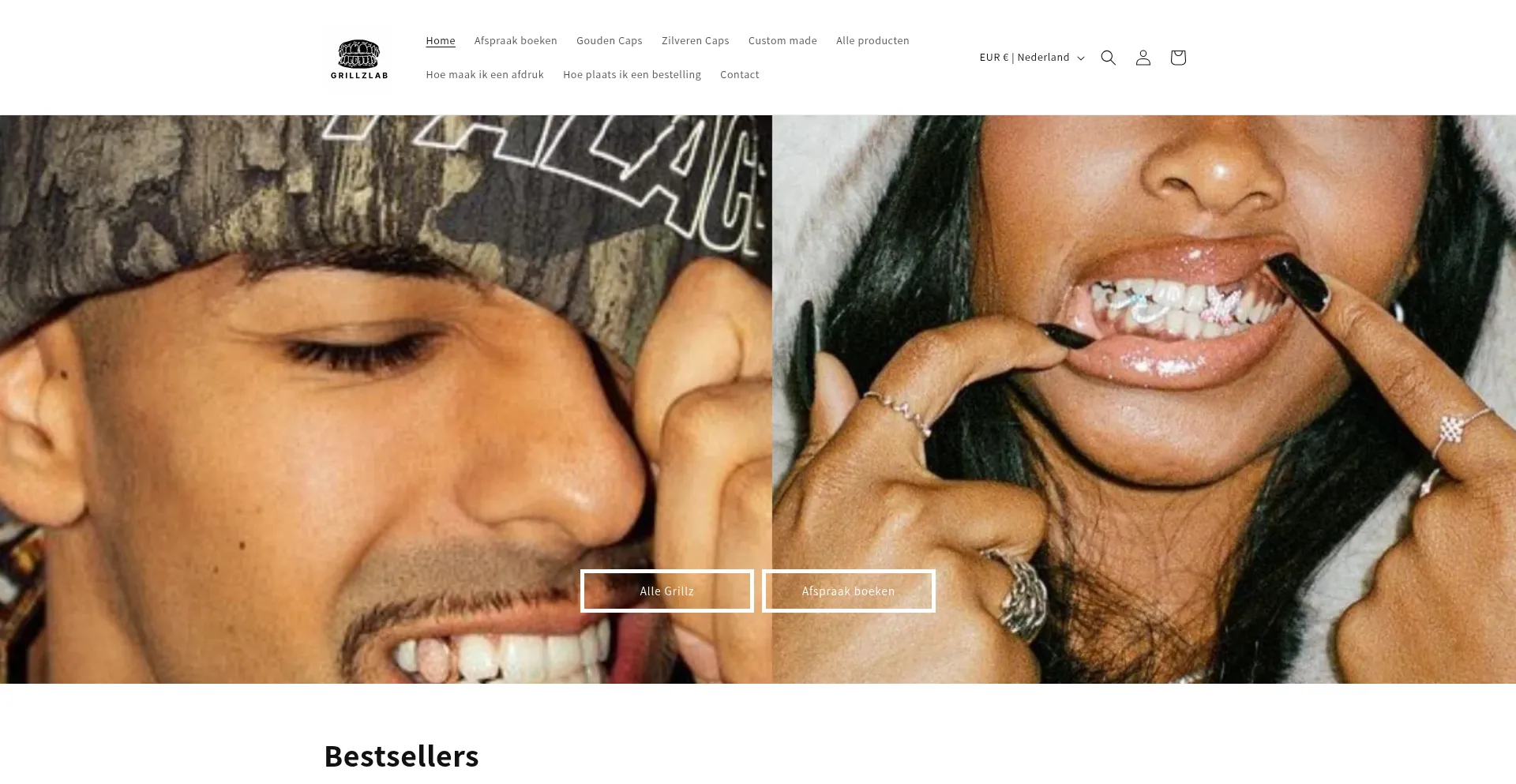
Task: Go to the Home menu item
Action: [441, 41]
